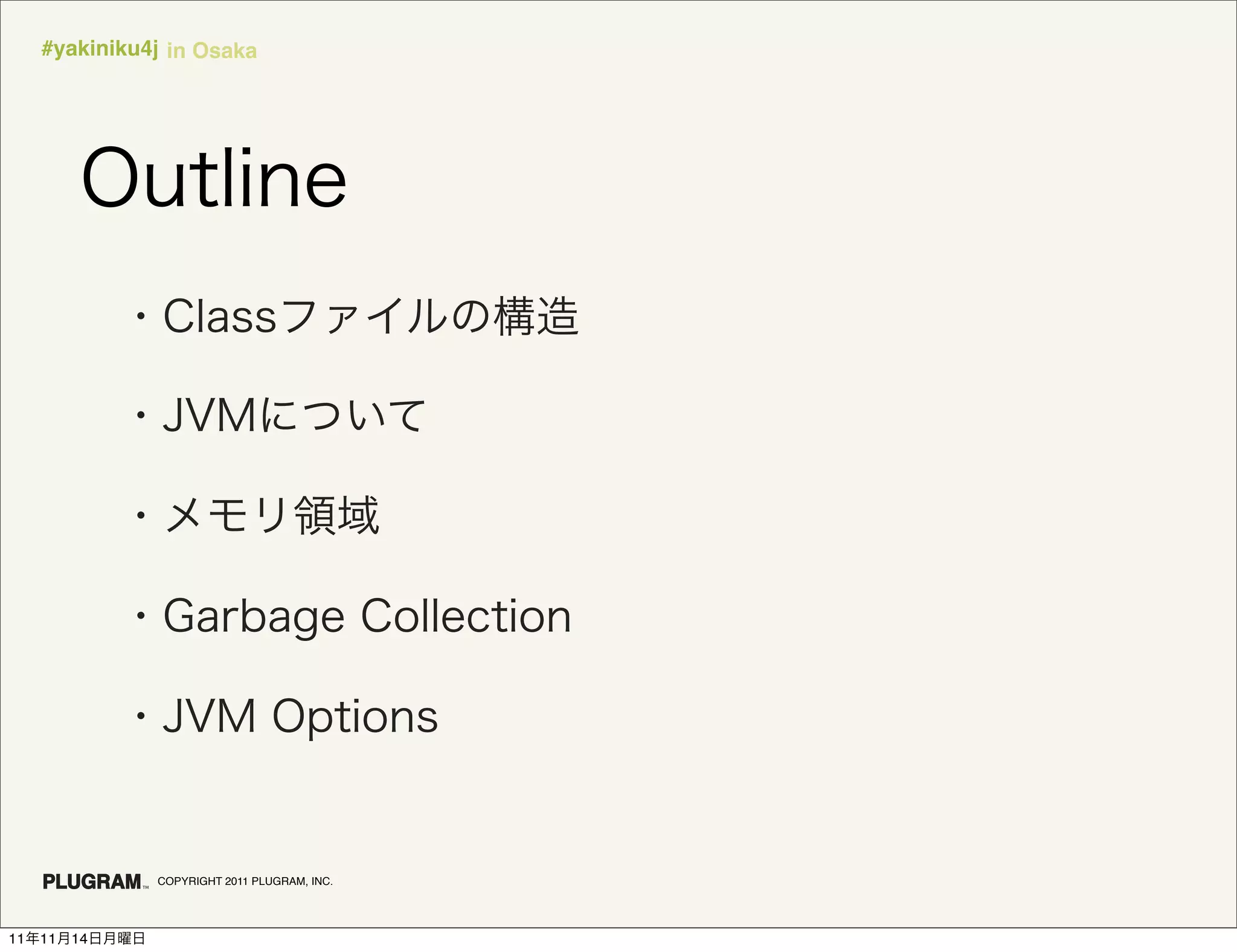This screenshot has height=952, width=1237.
Task: Click the 'in Osaka' header text
Action: [211, 51]
